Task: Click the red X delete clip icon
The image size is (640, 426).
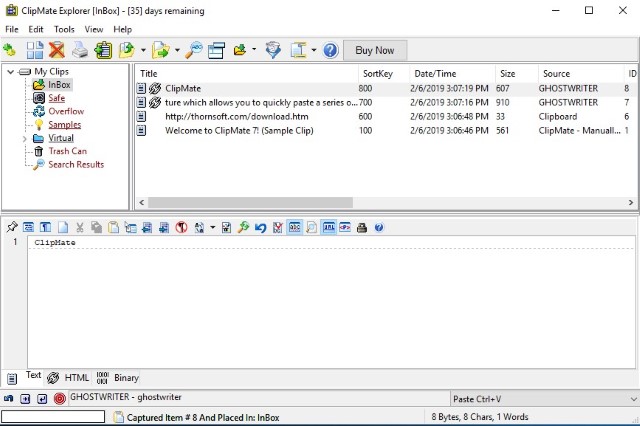Action: click(x=57, y=50)
